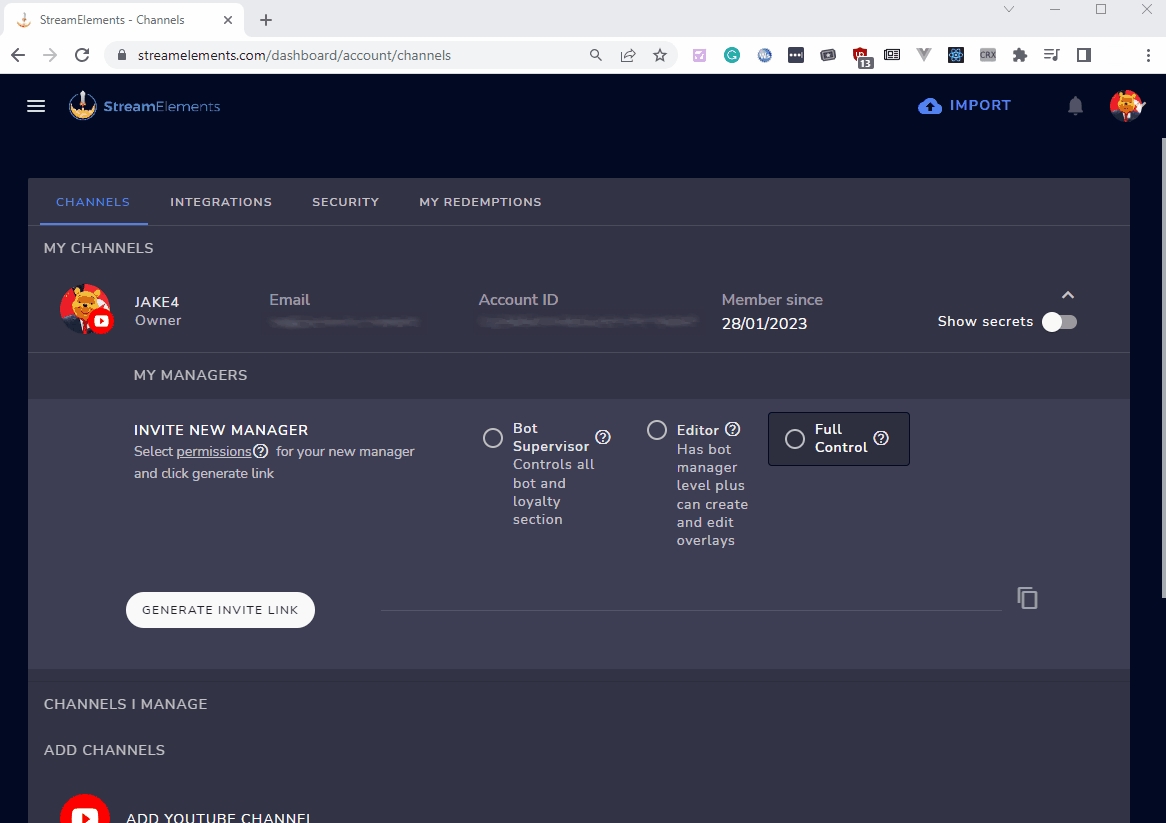Click the help icon next to Editor
Viewport: 1166px width, 823px height.
point(732,429)
